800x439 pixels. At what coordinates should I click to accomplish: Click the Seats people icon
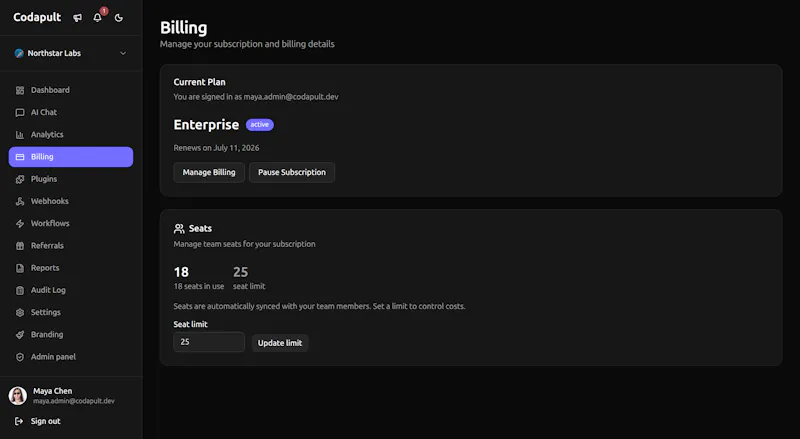[x=179, y=229]
